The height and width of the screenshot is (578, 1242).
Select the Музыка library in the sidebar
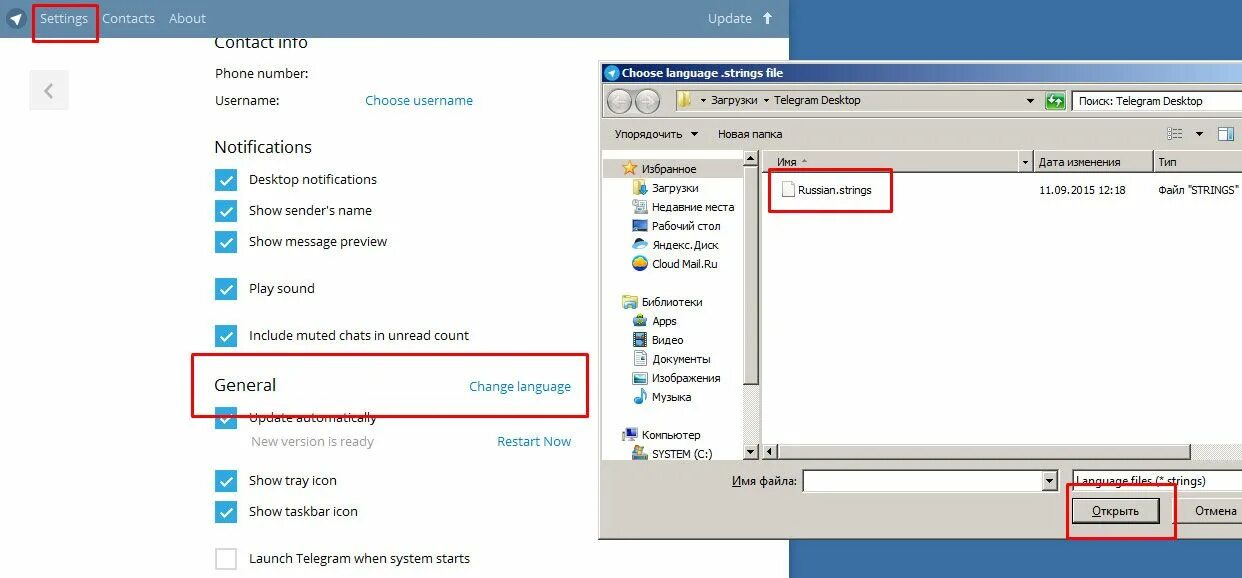pos(671,397)
